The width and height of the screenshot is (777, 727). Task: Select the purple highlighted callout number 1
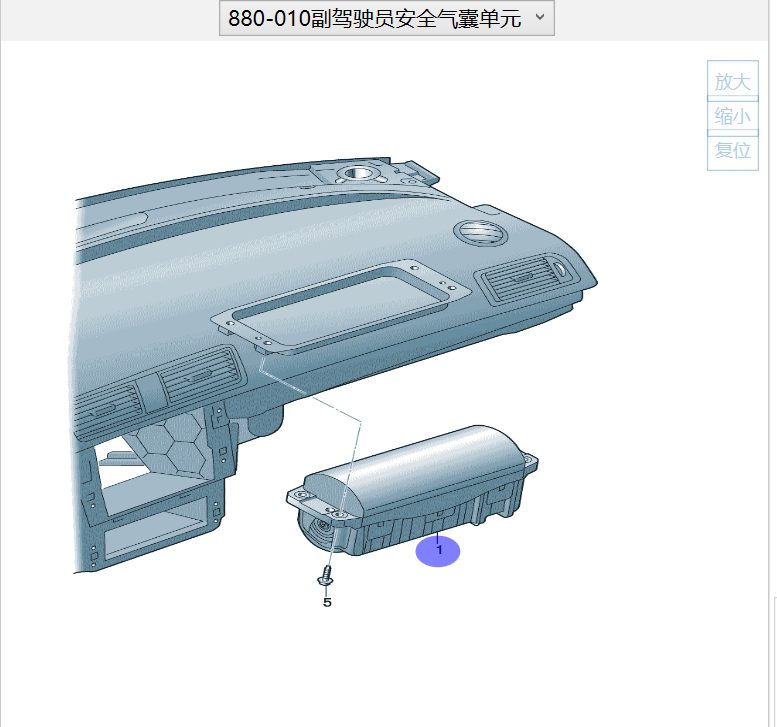pyautogui.click(x=438, y=550)
